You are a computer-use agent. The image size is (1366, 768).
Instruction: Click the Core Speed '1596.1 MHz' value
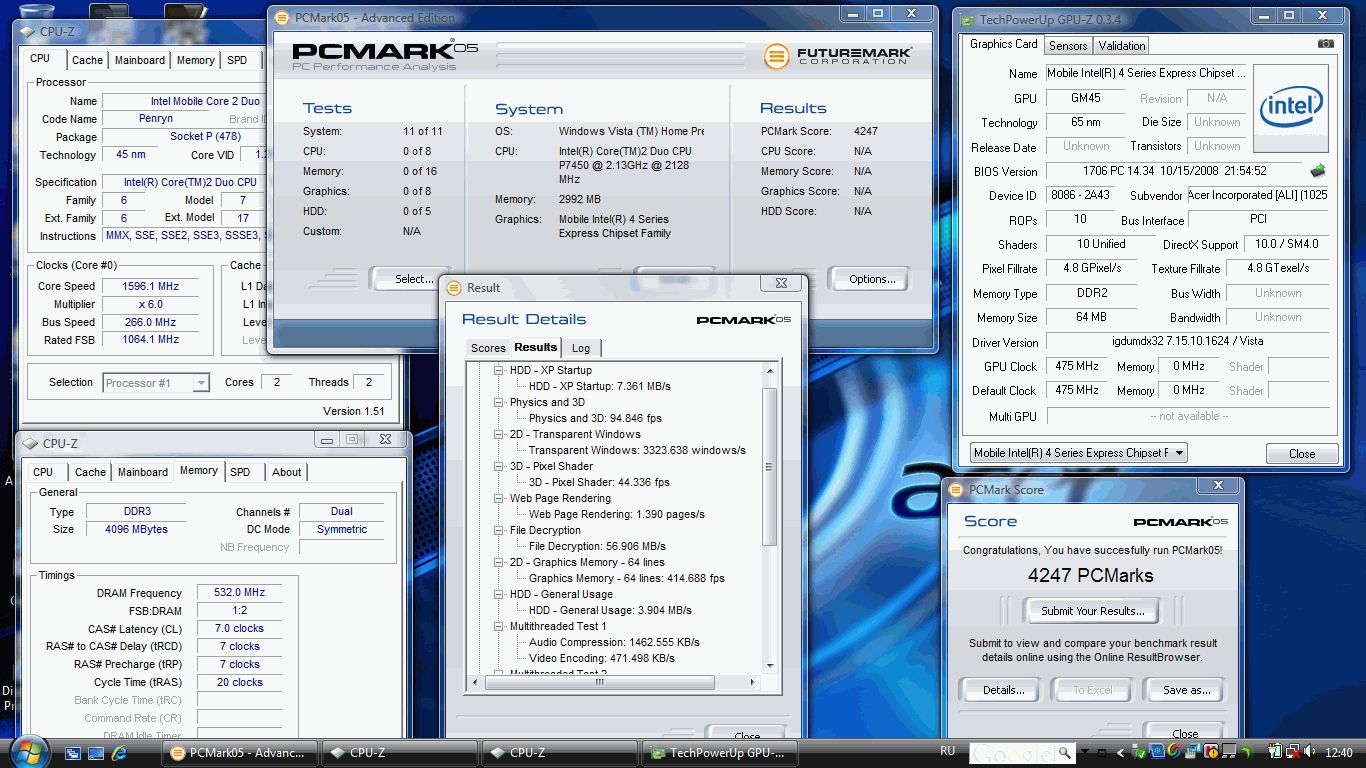tap(149, 286)
